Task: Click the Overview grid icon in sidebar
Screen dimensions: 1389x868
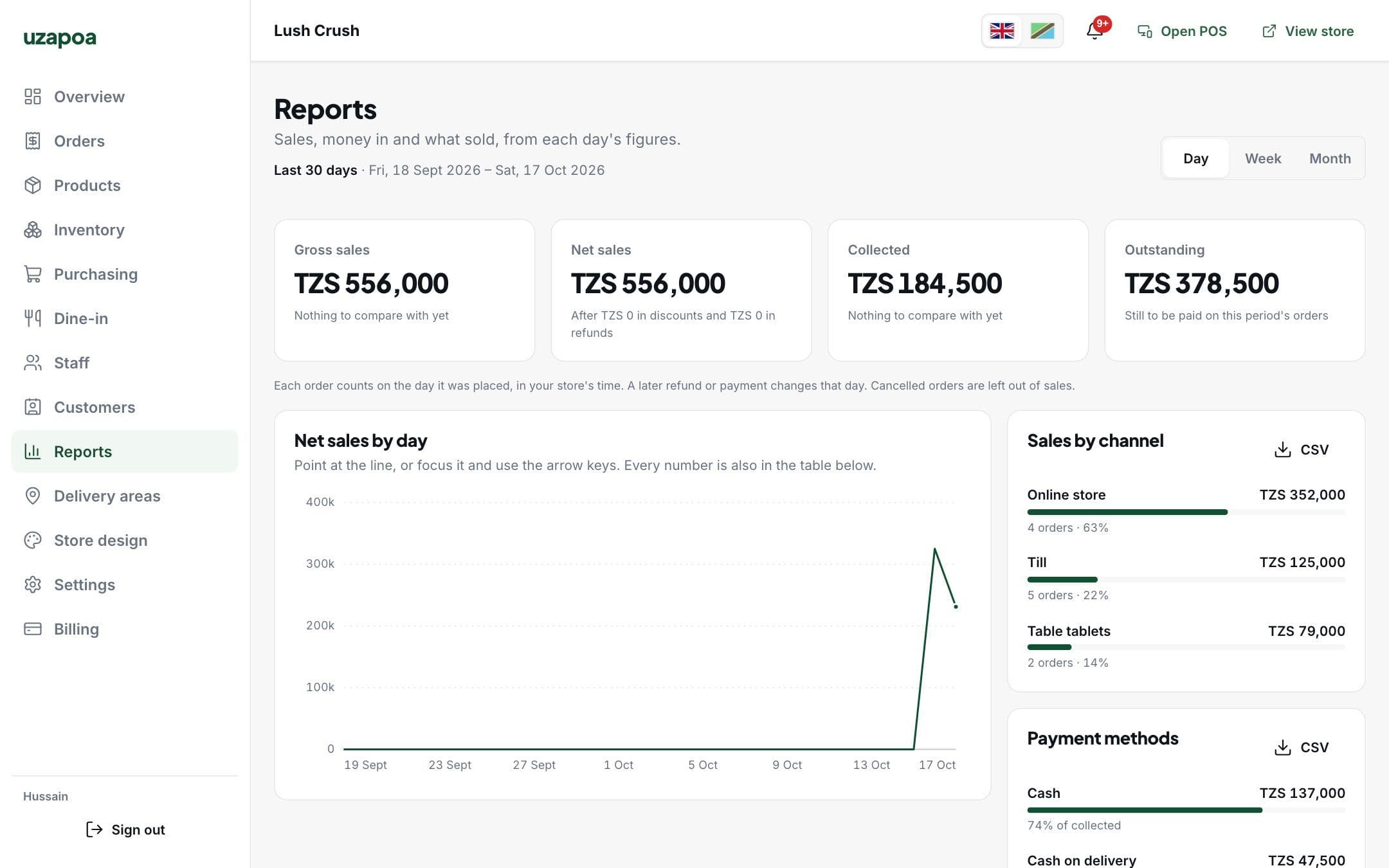Action: click(x=33, y=96)
